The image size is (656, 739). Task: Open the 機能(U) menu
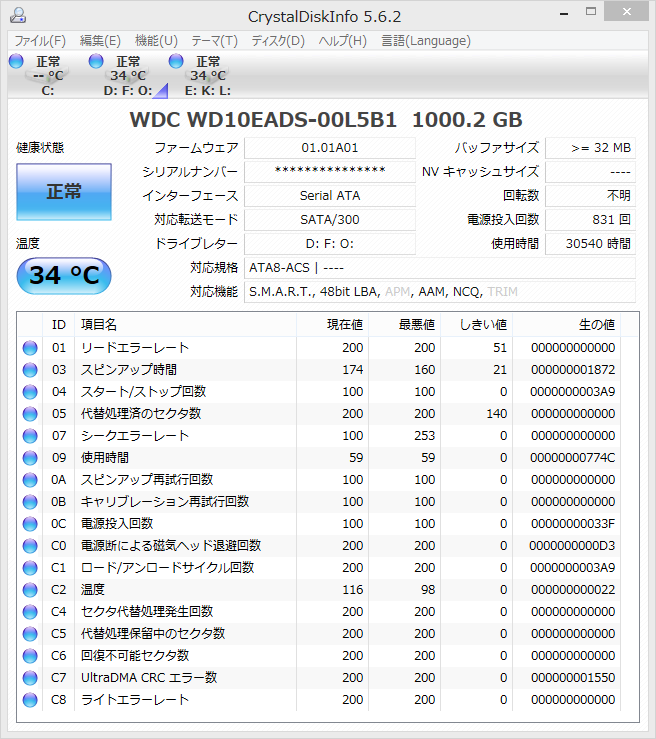point(156,41)
